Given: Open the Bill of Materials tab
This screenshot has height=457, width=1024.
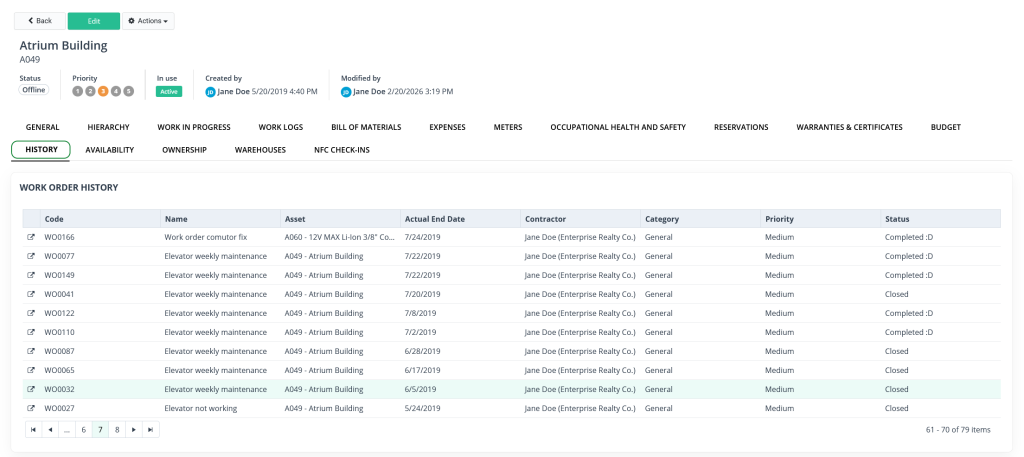Looking at the screenshot, I should point(366,127).
